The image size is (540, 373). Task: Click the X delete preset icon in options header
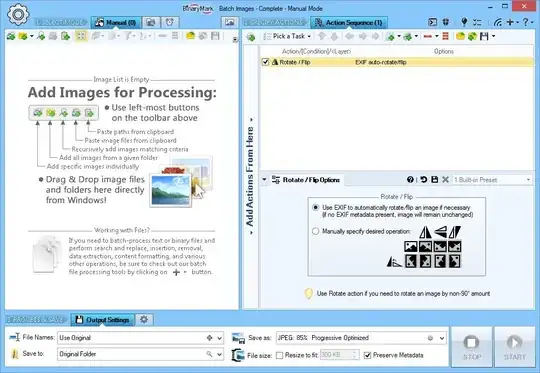445,179
